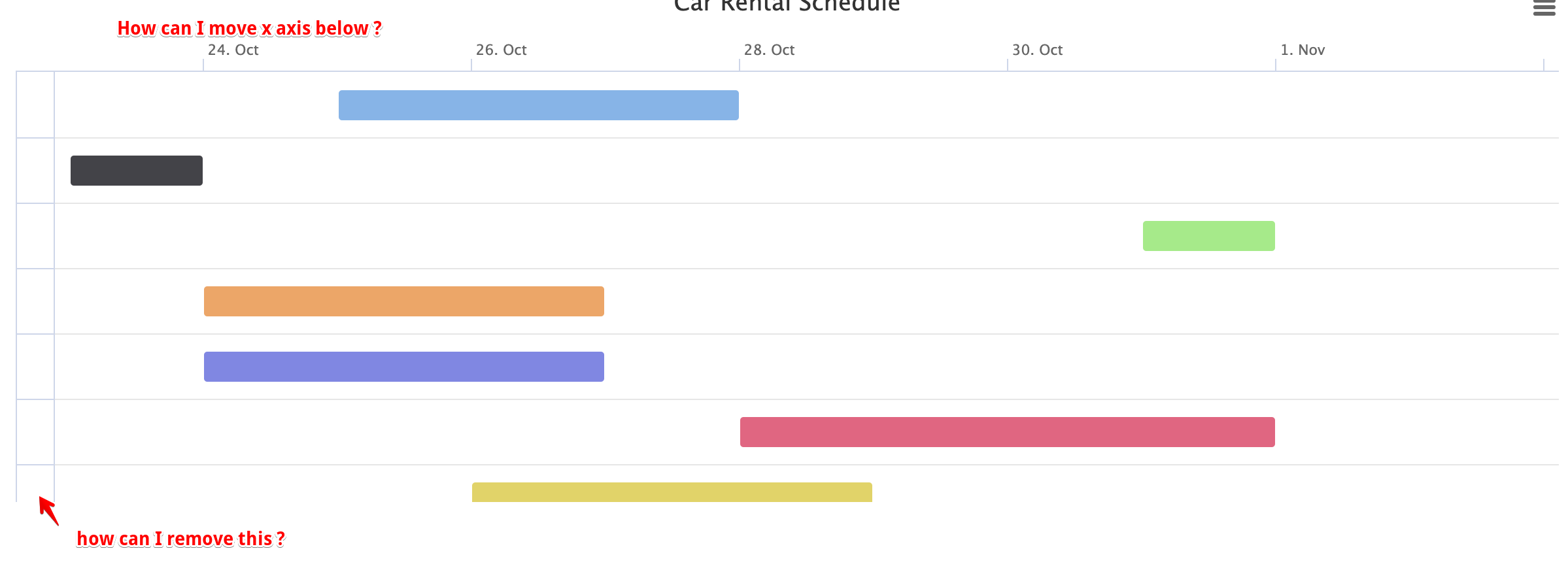Screen dimensions: 1568x570
Task: Select the light blue rental bar
Action: (x=538, y=105)
